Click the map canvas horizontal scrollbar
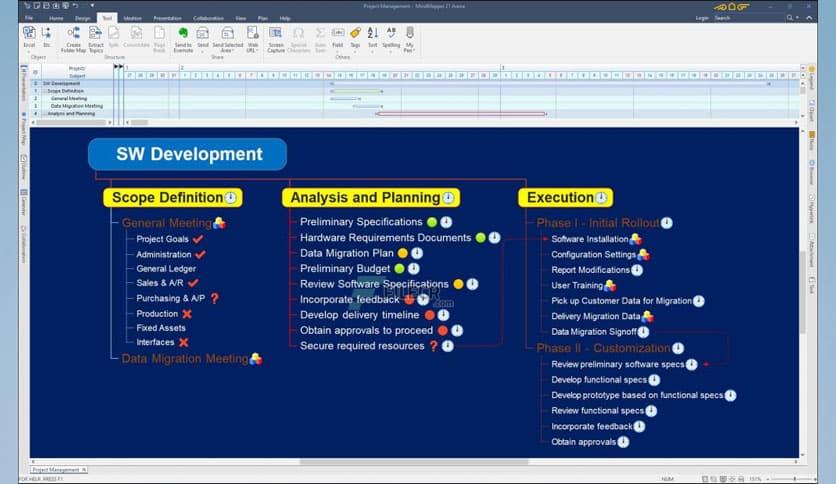 point(414,462)
